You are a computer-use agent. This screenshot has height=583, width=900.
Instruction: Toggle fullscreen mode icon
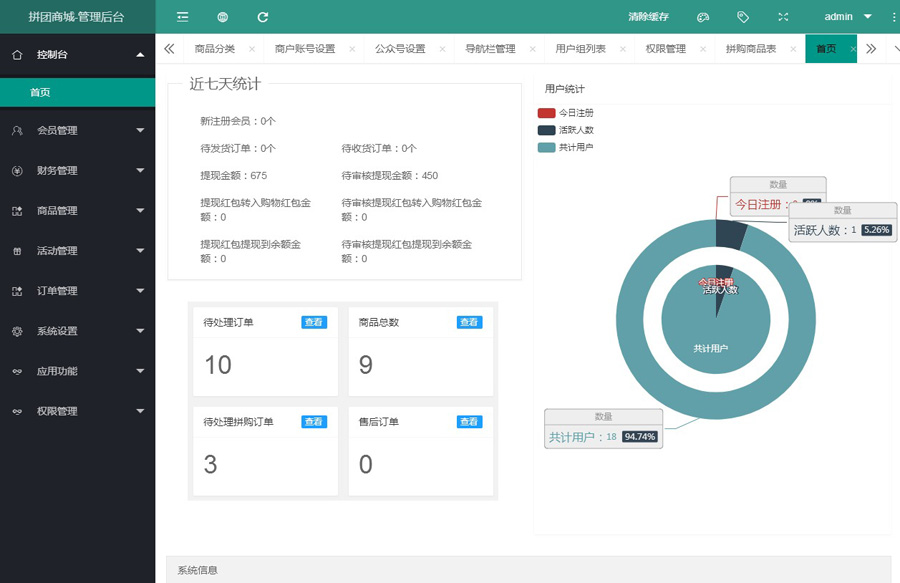coord(783,17)
